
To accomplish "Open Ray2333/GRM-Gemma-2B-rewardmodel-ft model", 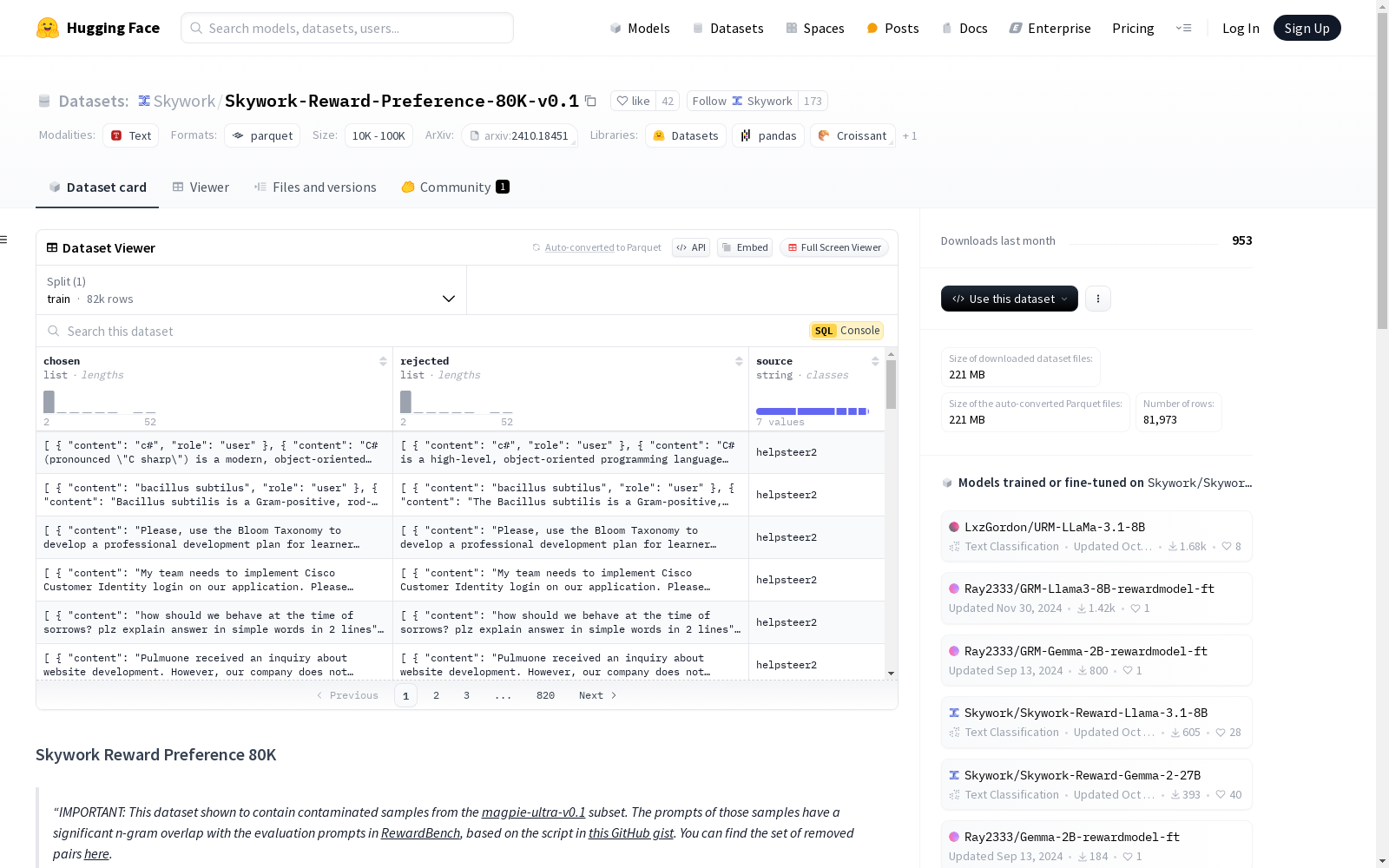I will point(1096,661).
